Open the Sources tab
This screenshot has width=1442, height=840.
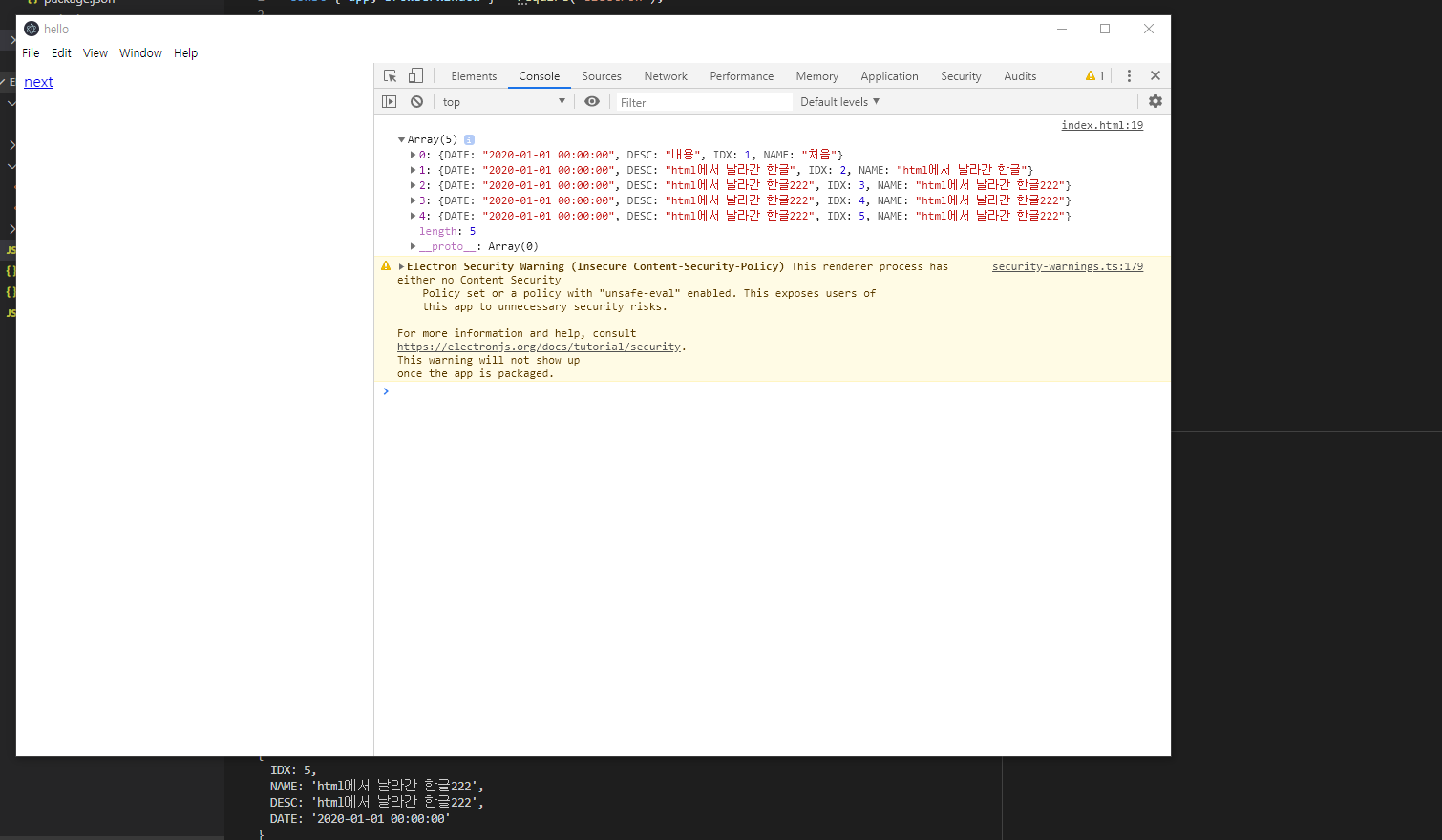pyautogui.click(x=602, y=76)
